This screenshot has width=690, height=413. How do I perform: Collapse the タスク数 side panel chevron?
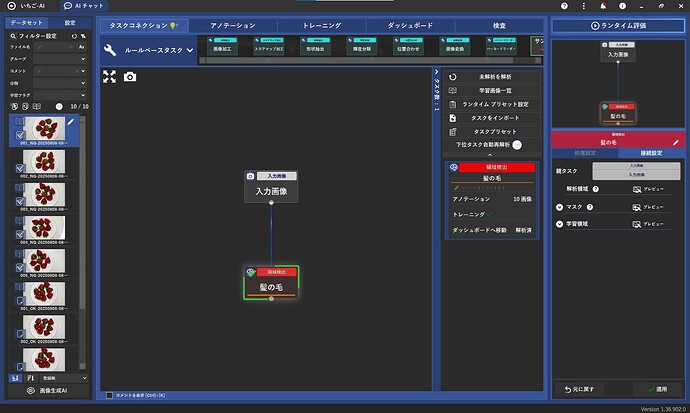pos(436,72)
